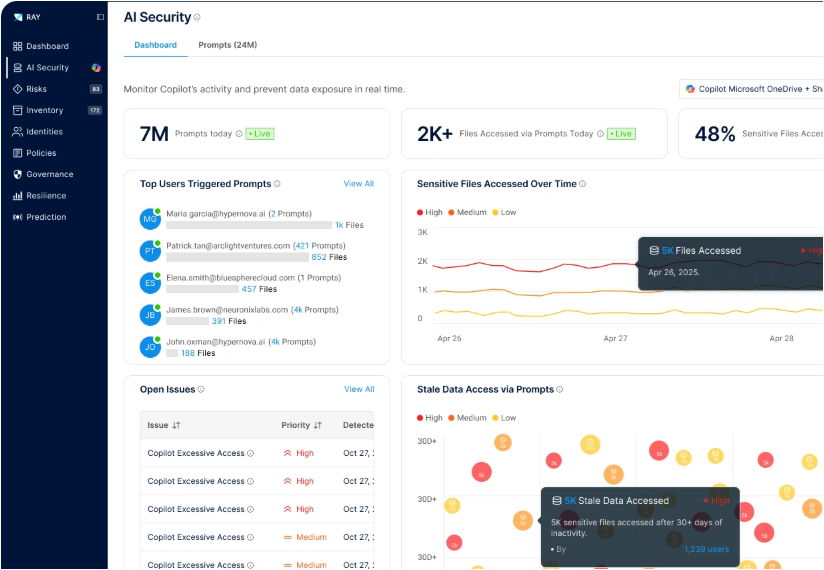Click John Oxman's 188 Files link

(198, 354)
